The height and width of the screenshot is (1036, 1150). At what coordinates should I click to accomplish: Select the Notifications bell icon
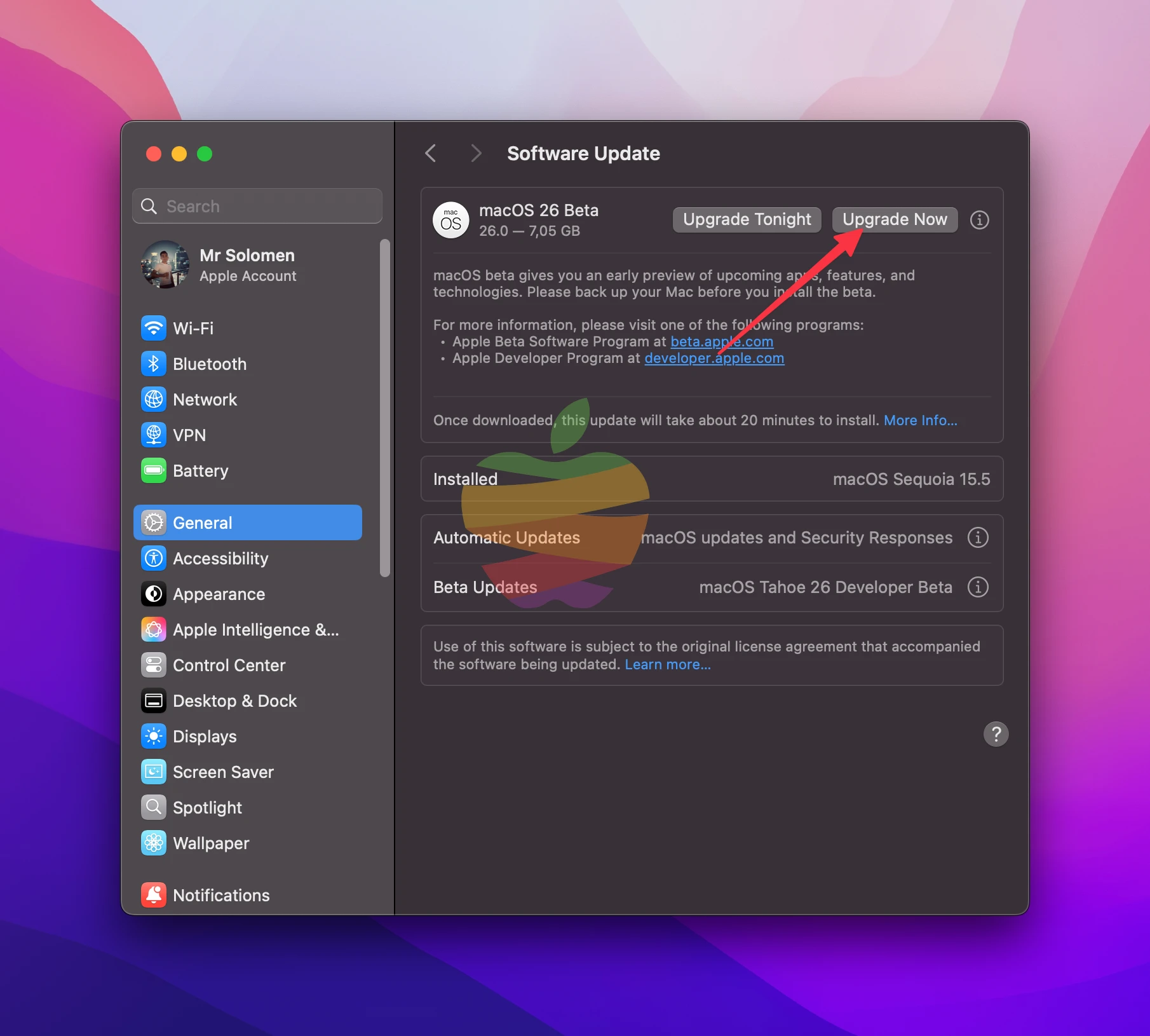click(x=154, y=896)
